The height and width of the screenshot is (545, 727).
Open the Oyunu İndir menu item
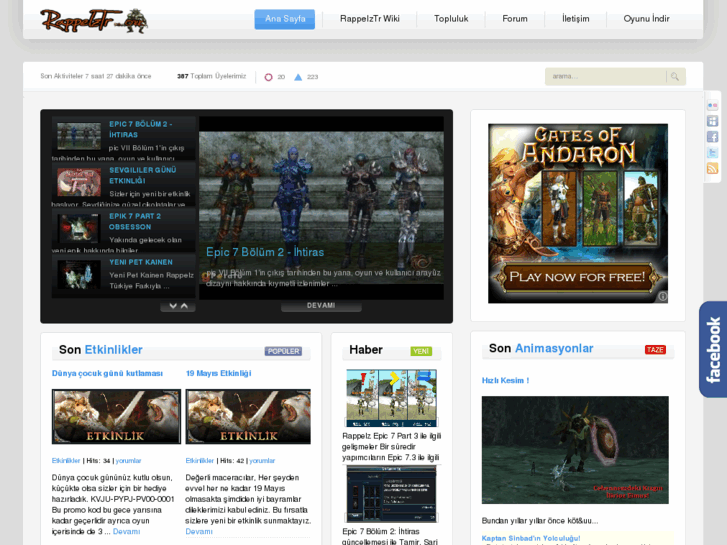pyautogui.click(x=646, y=19)
